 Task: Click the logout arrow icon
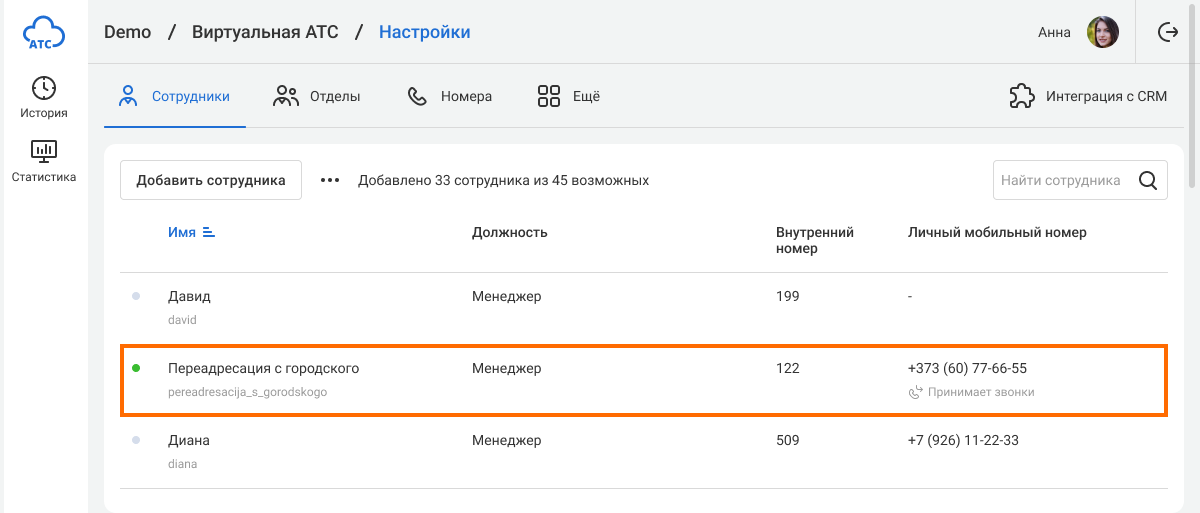click(1167, 32)
